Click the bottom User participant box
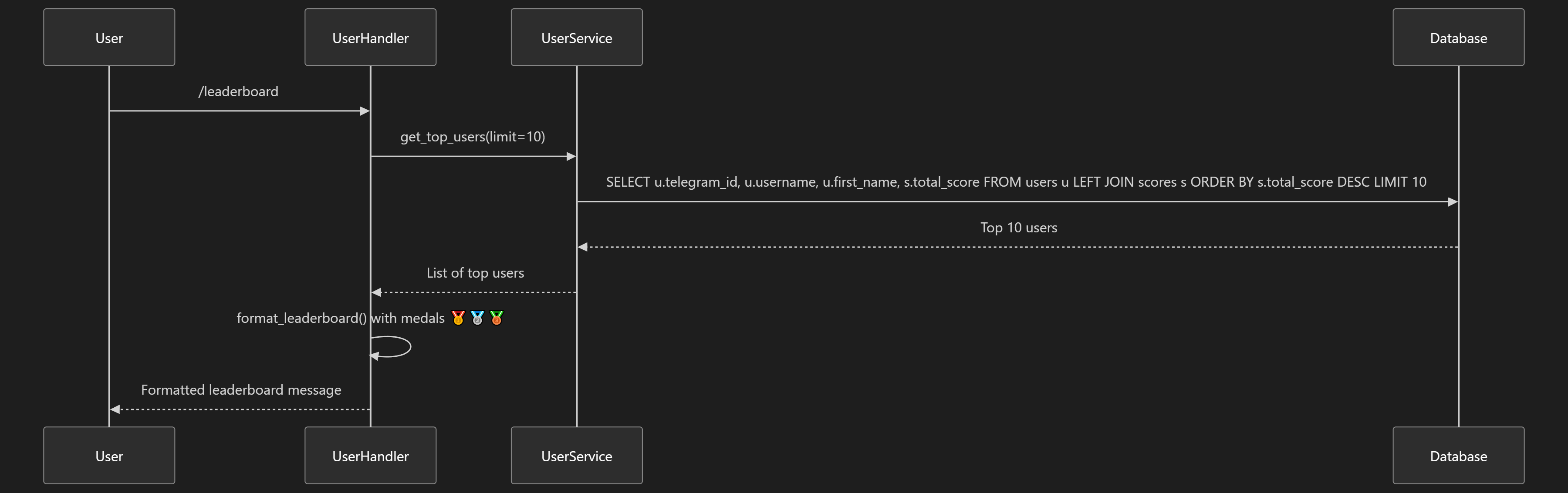1568x493 pixels. 109,455
